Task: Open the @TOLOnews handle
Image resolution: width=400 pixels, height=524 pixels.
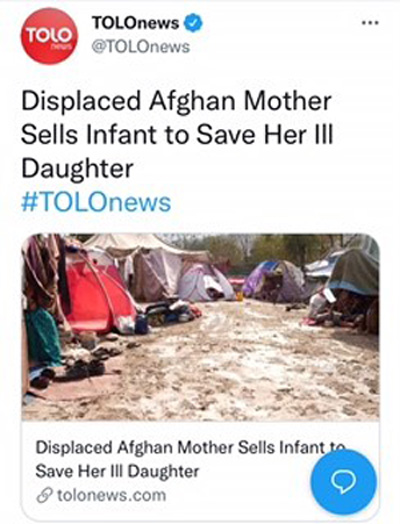Action: [x=141, y=47]
